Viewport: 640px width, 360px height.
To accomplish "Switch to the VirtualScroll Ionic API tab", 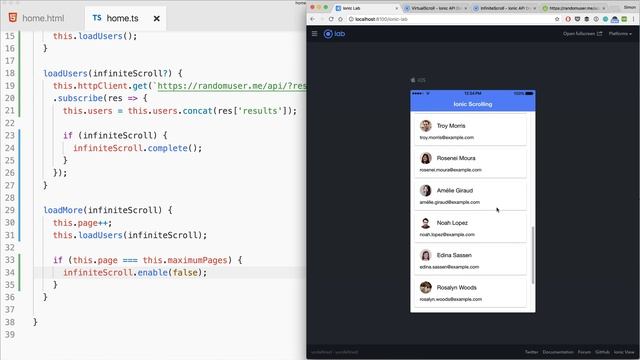I will 436,8.
